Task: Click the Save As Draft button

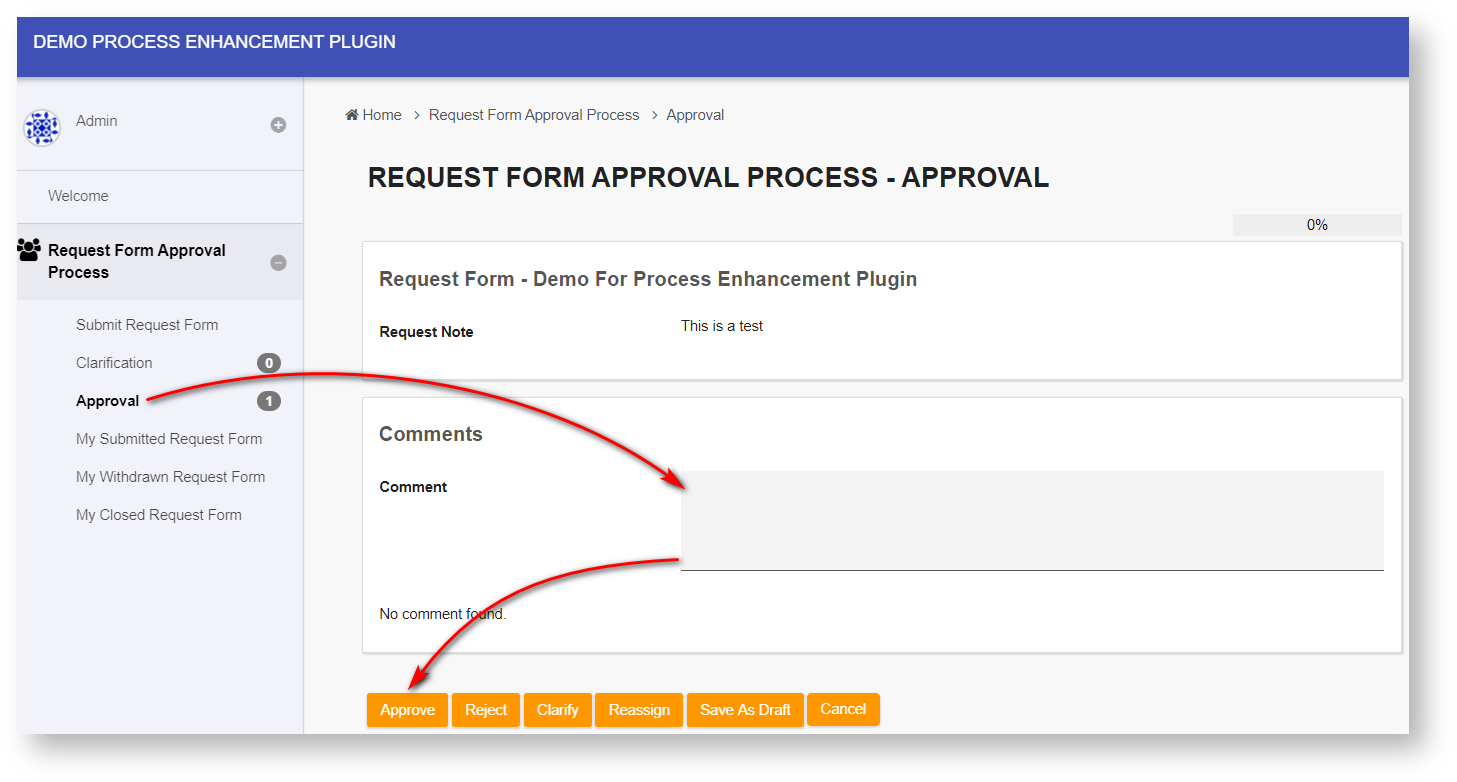Action: point(745,710)
